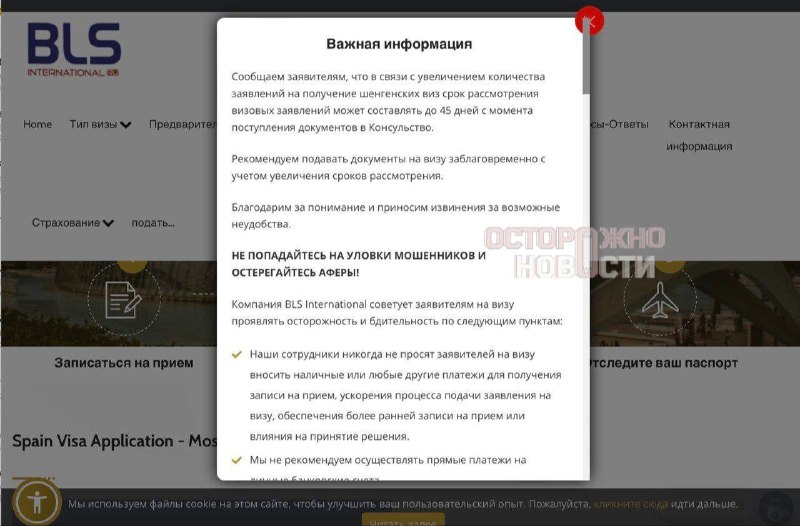The width and height of the screenshot is (800, 526).
Task: Click the airplane passport tracking icon
Action: (x=660, y=300)
